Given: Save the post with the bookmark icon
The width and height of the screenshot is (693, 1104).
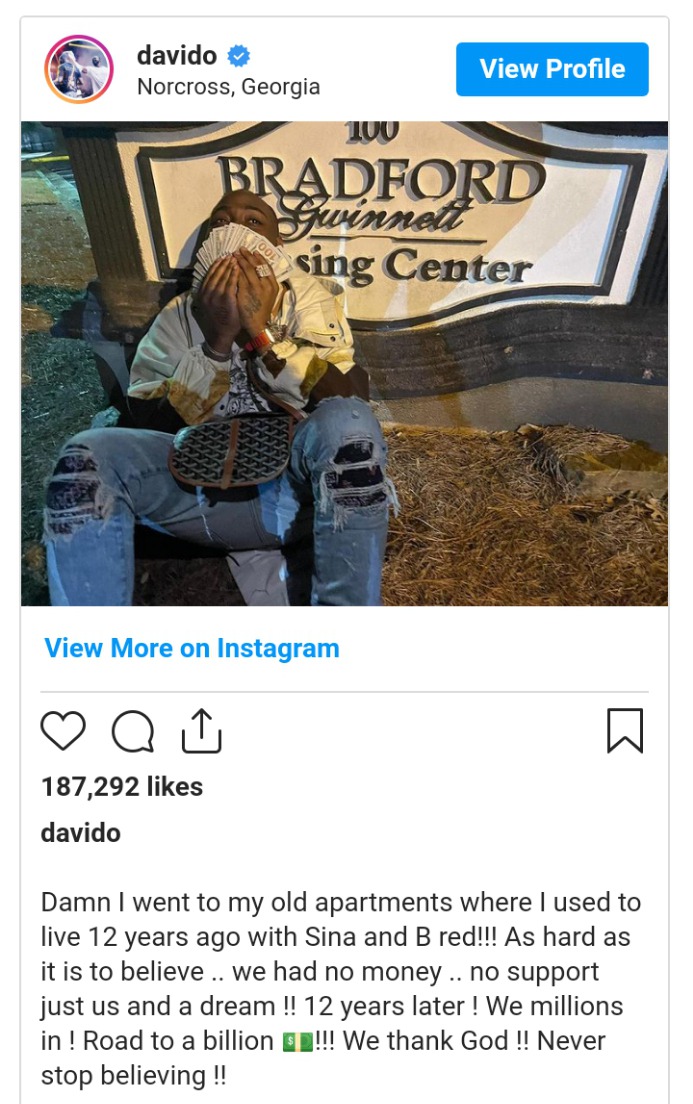Looking at the screenshot, I should pos(625,731).
